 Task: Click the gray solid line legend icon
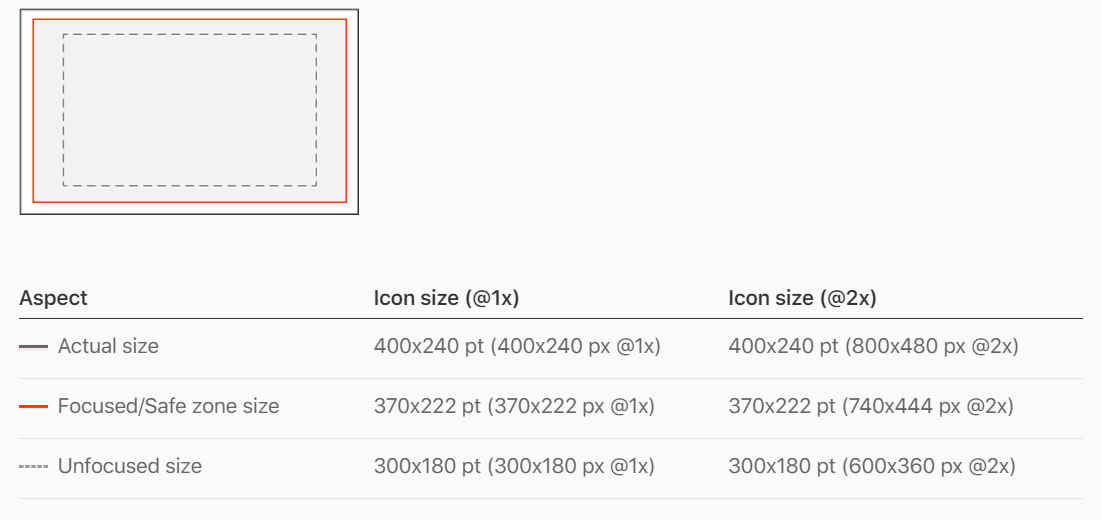pyautogui.click(x=33, y=347)
